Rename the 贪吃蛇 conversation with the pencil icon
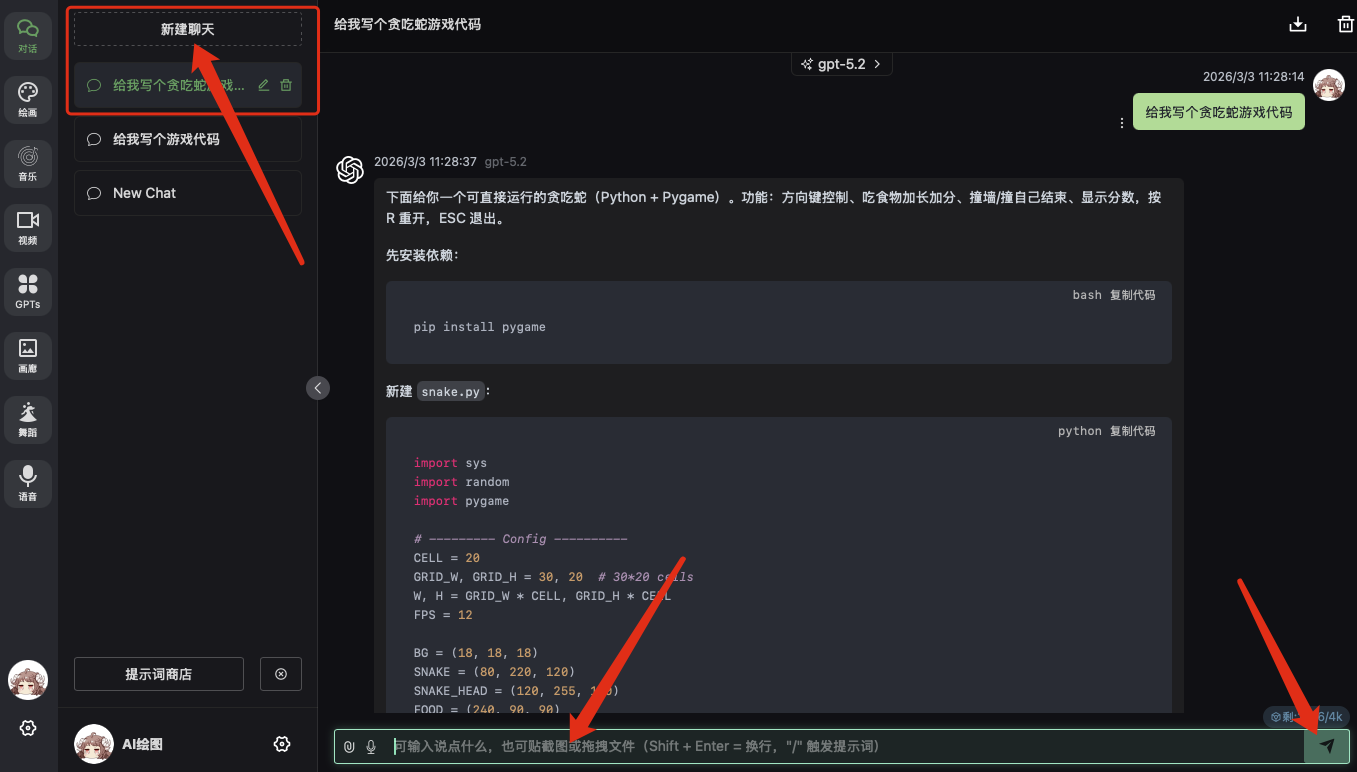 (x=264, y=86)
